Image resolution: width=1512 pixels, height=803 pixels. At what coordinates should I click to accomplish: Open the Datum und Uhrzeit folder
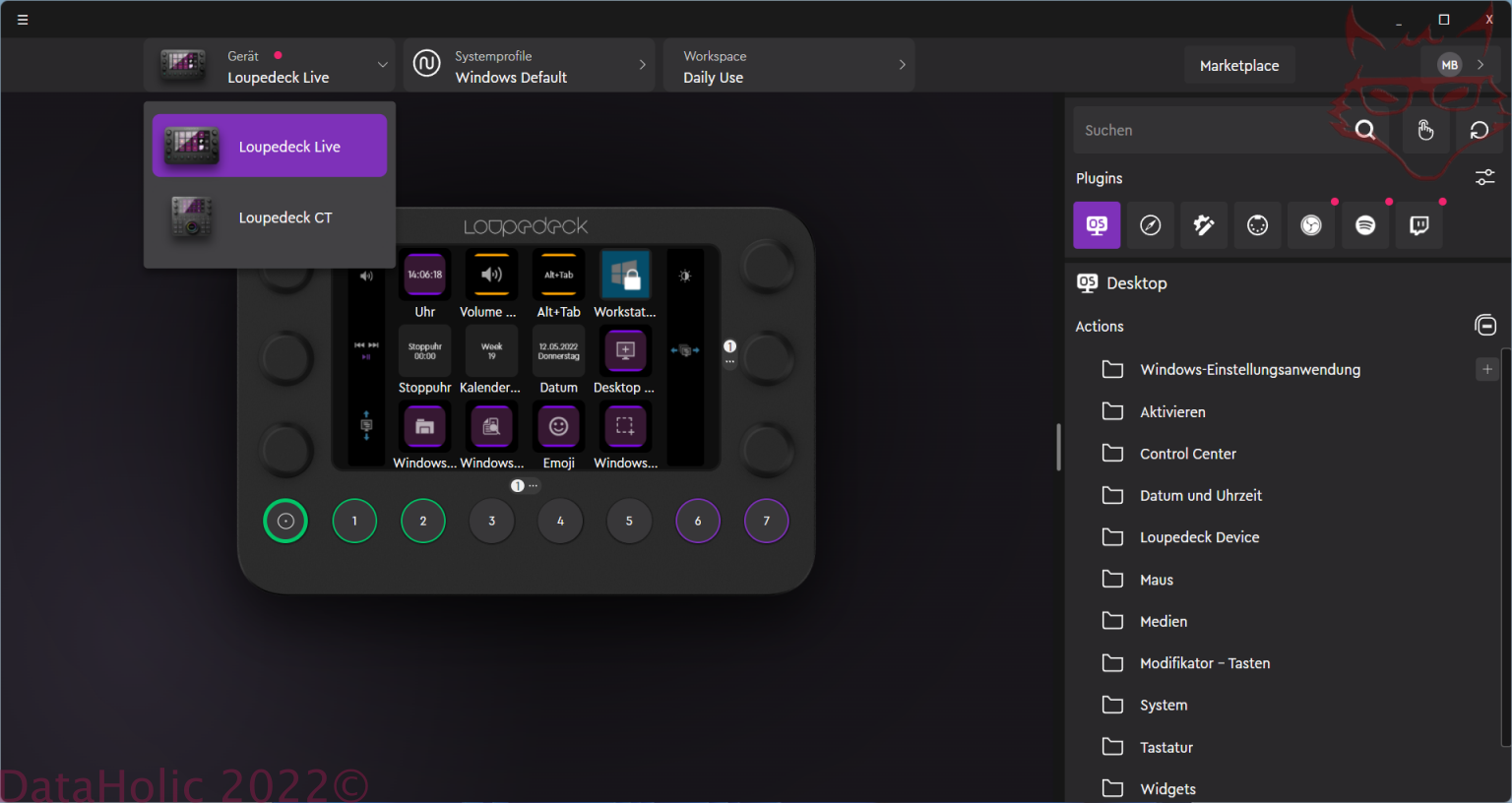tap(1200, 495)
